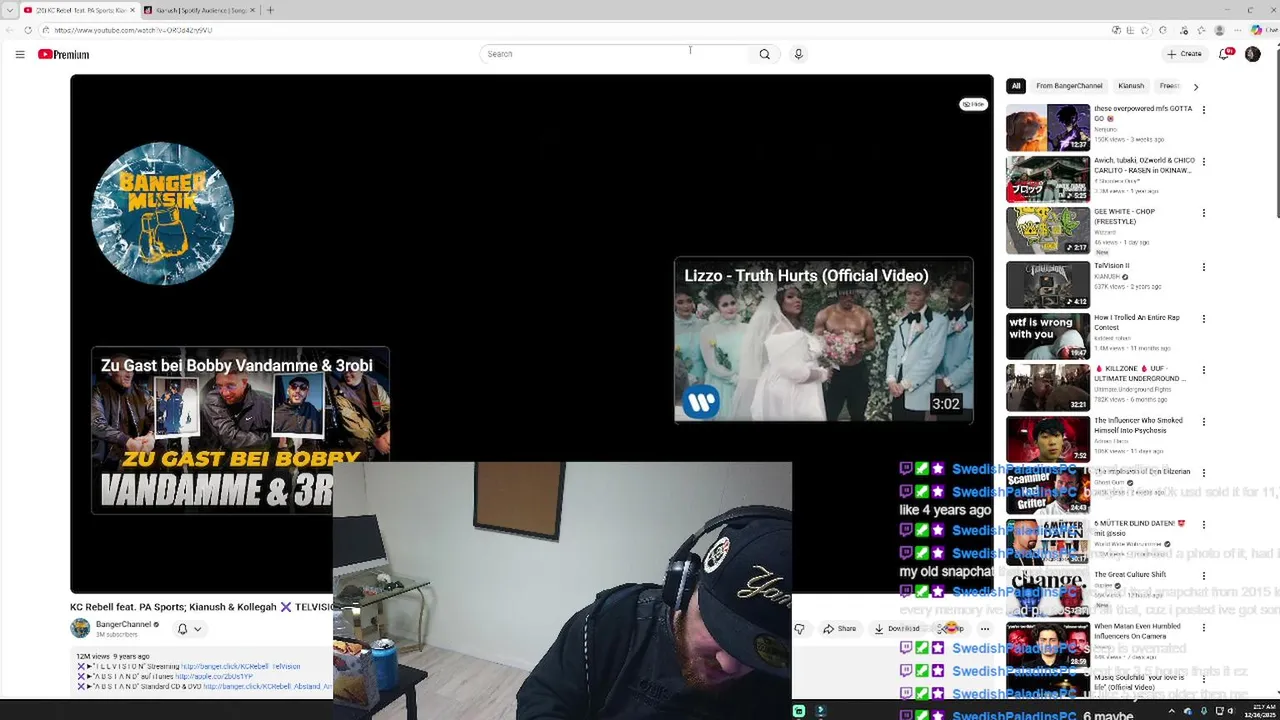This screenshot has height=720, width=1280.
Task: Hide the end screen overlay button
Action: [x=973, y=104]
